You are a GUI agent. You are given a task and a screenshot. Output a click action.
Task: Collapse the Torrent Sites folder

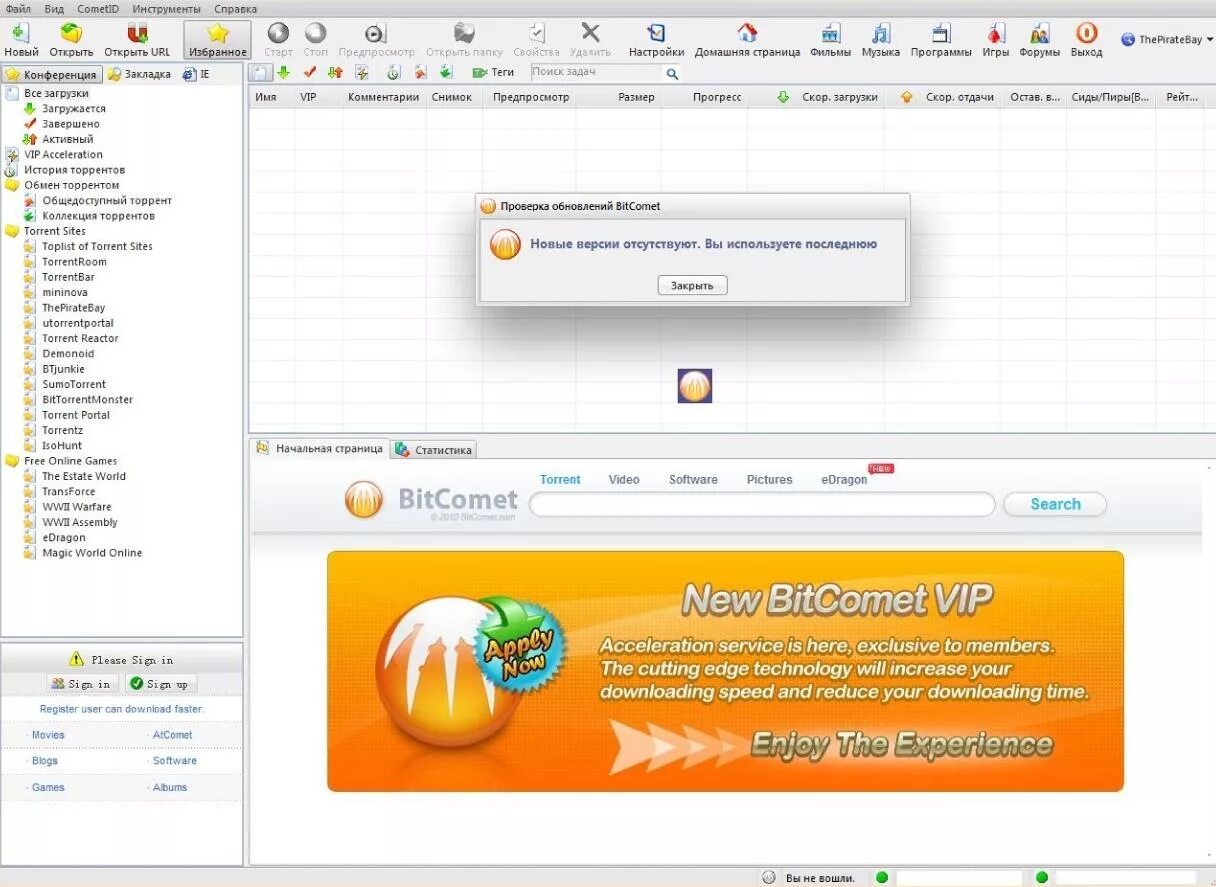point(12,231)
